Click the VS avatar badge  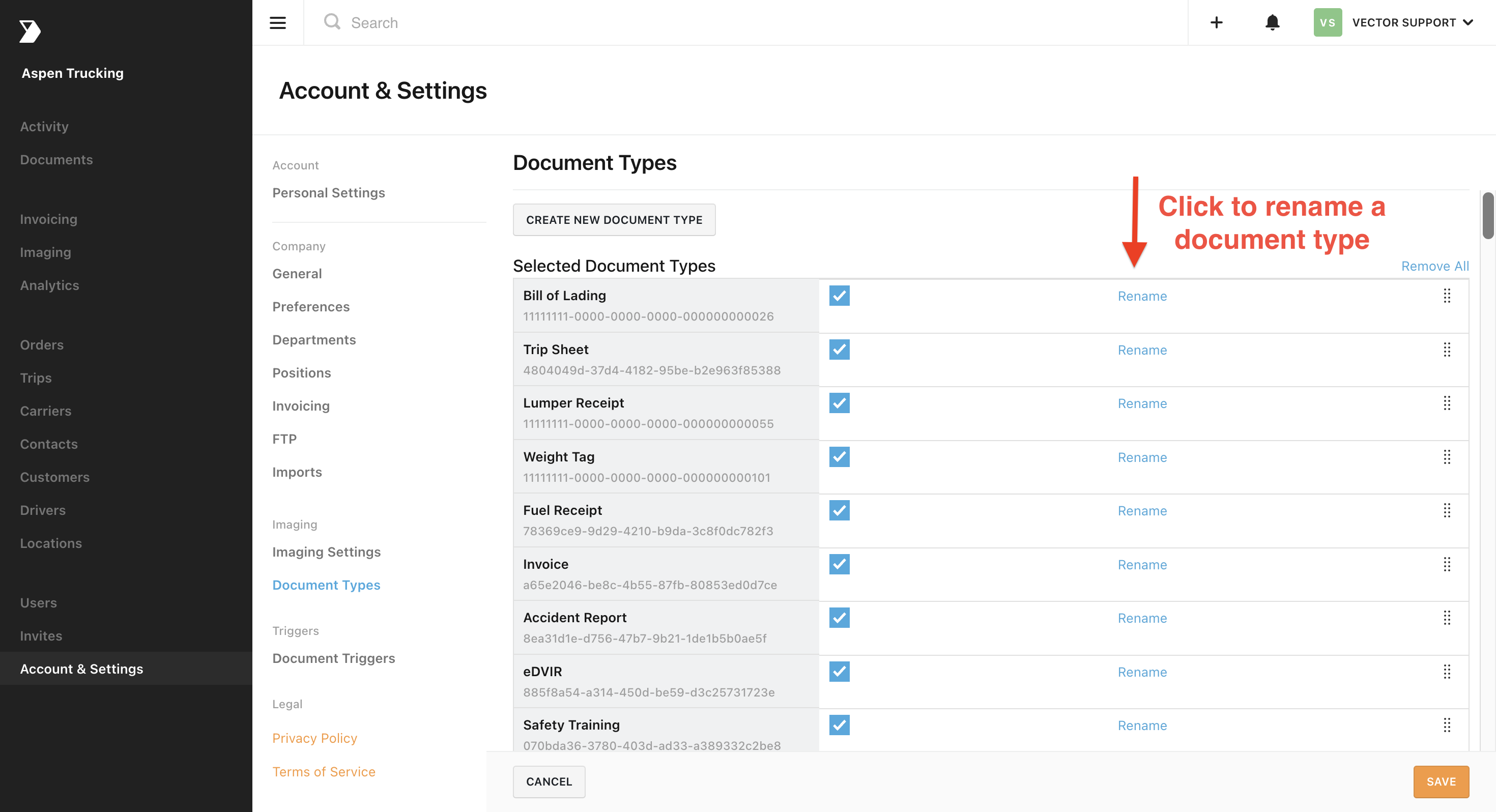click(1327, 23)
